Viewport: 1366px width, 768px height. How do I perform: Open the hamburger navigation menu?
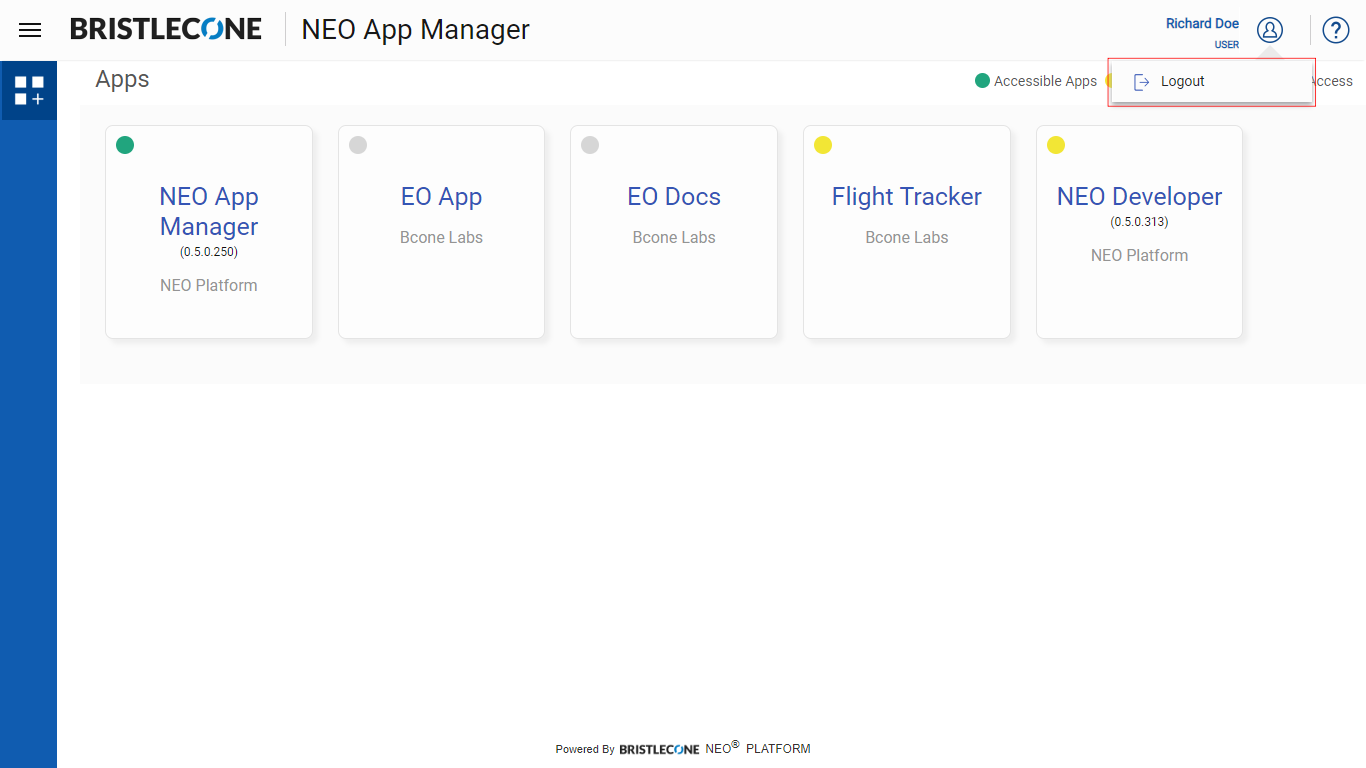[x=30, y=30]
